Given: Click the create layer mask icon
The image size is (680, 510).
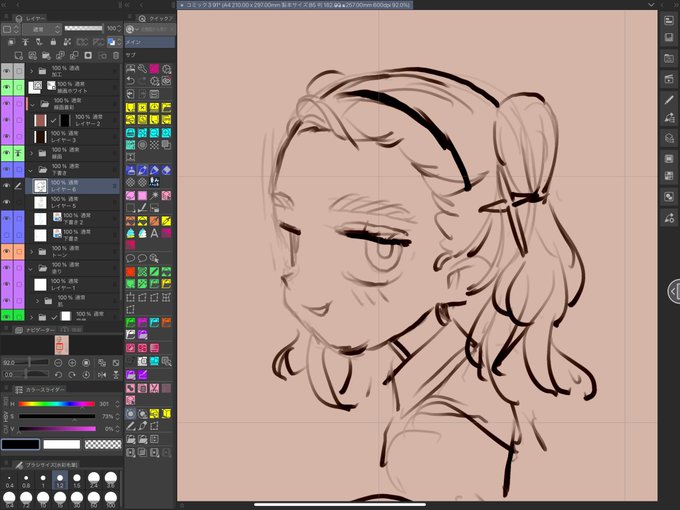Looking at the screenshot, I should (x=88, y=56).
